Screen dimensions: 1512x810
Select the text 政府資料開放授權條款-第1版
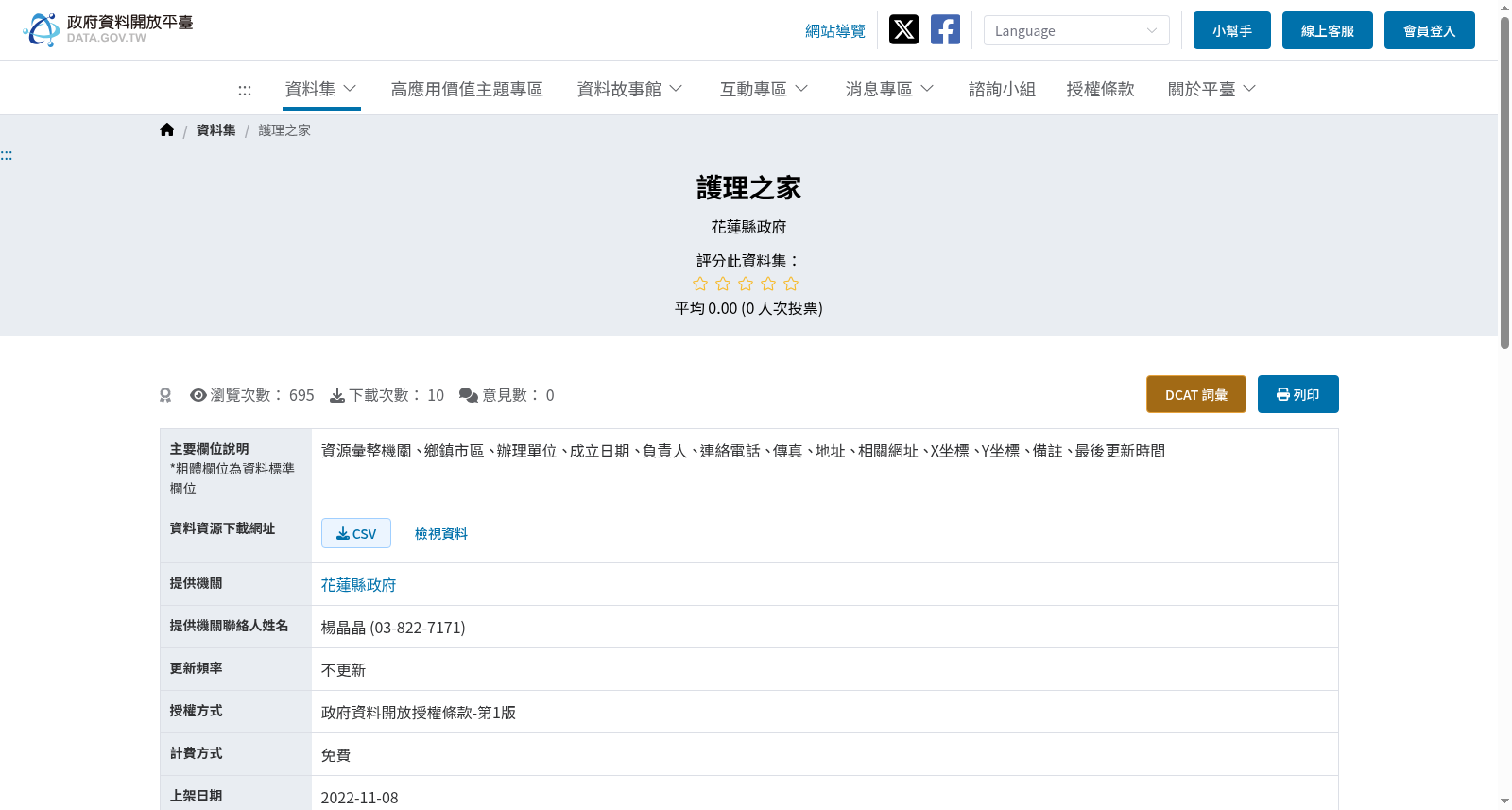(x=419, y=713)
